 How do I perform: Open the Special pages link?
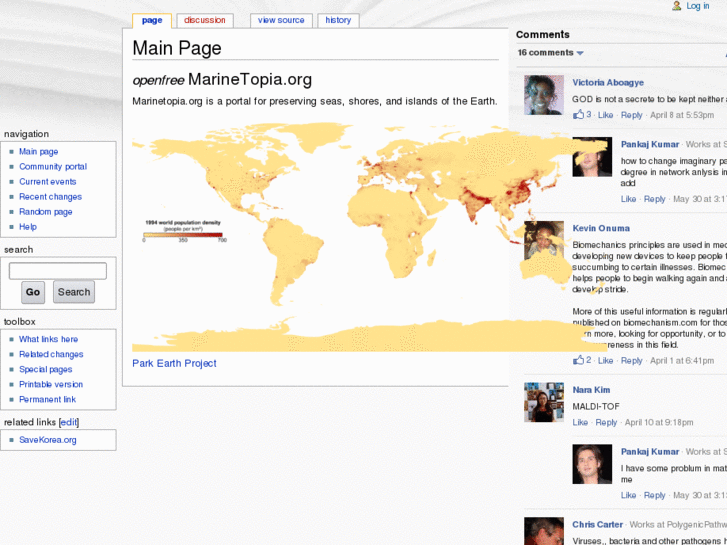(45, 370)
